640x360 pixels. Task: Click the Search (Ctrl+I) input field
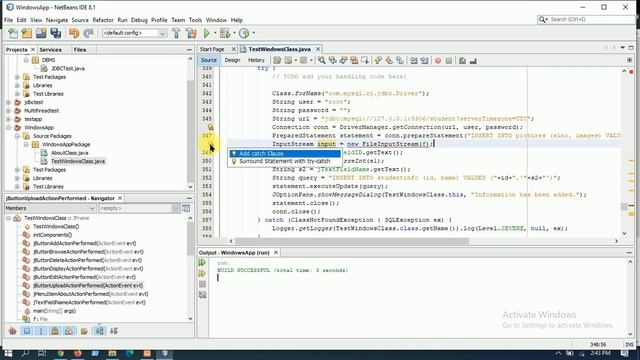click(x=591, y=19)
